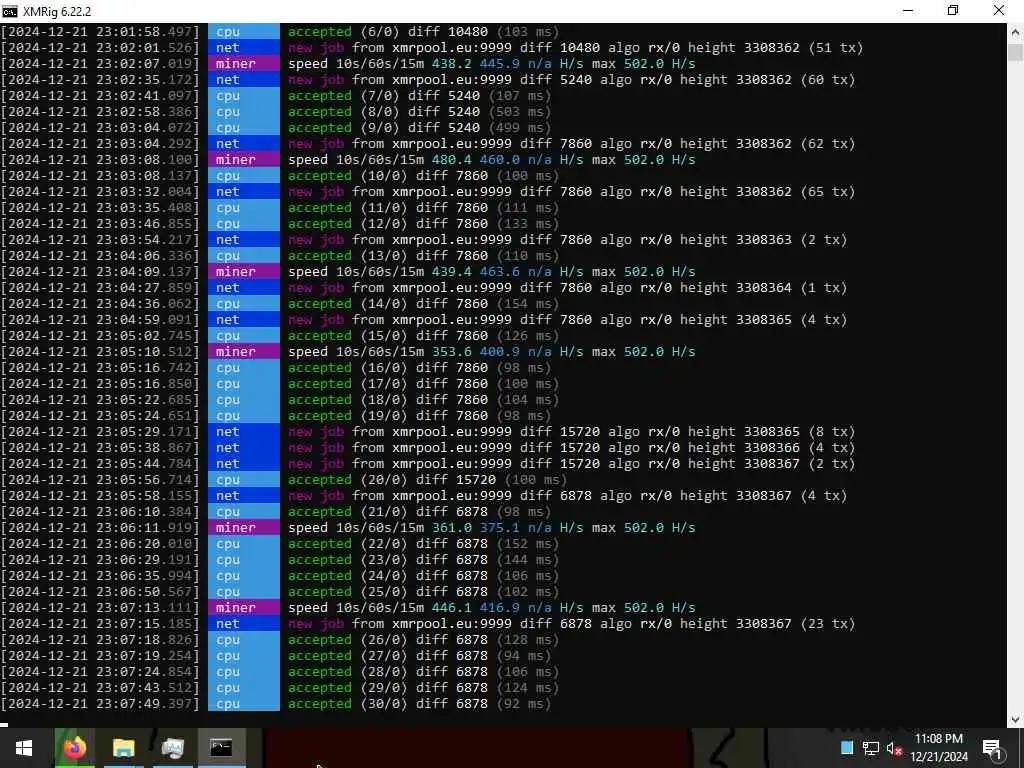Viewport: 1024px width, 768px height.
Task: Click the cpu tag at 23:05:16.850
Action: (x=244, y=383)
